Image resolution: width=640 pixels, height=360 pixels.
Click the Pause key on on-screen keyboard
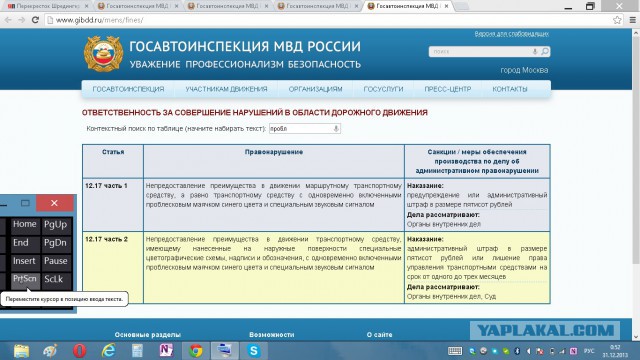(56, 261)
